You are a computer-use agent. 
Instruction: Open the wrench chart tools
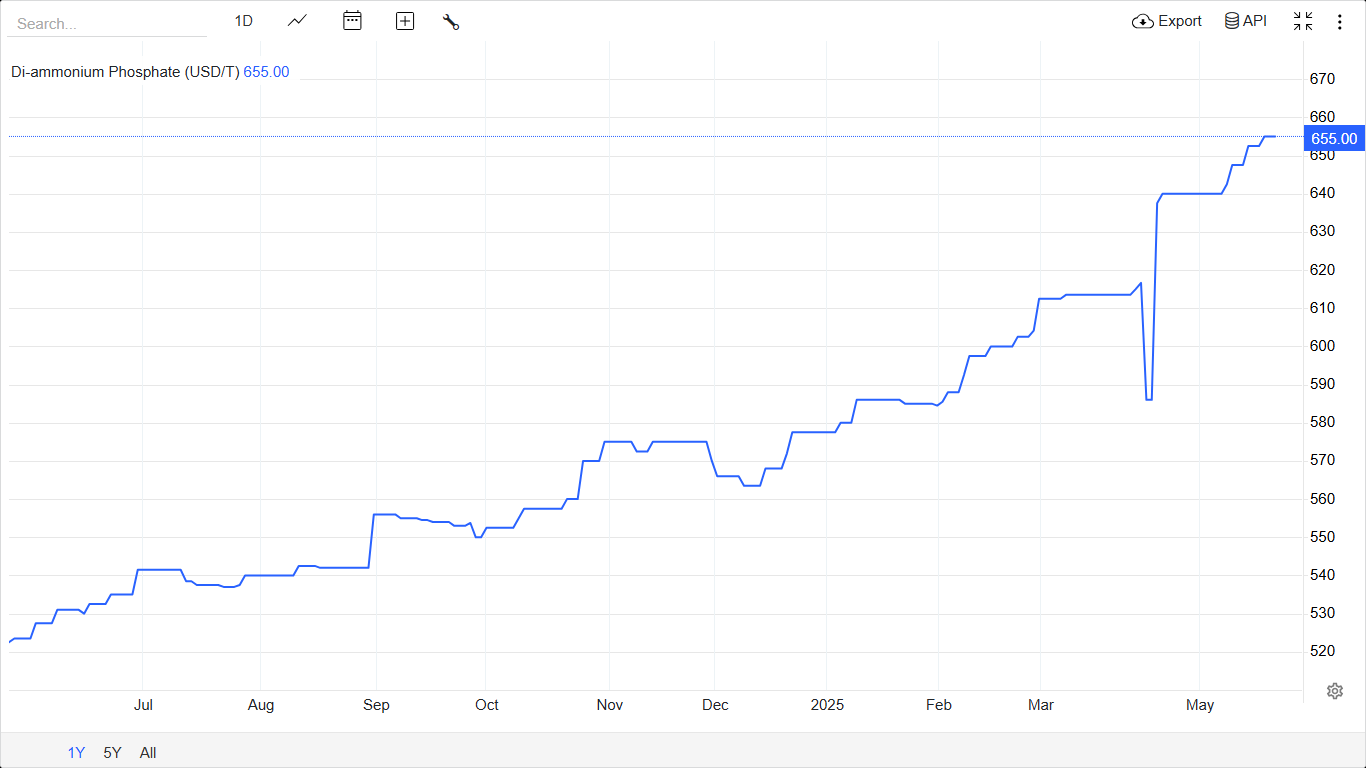tap(451, 21)
